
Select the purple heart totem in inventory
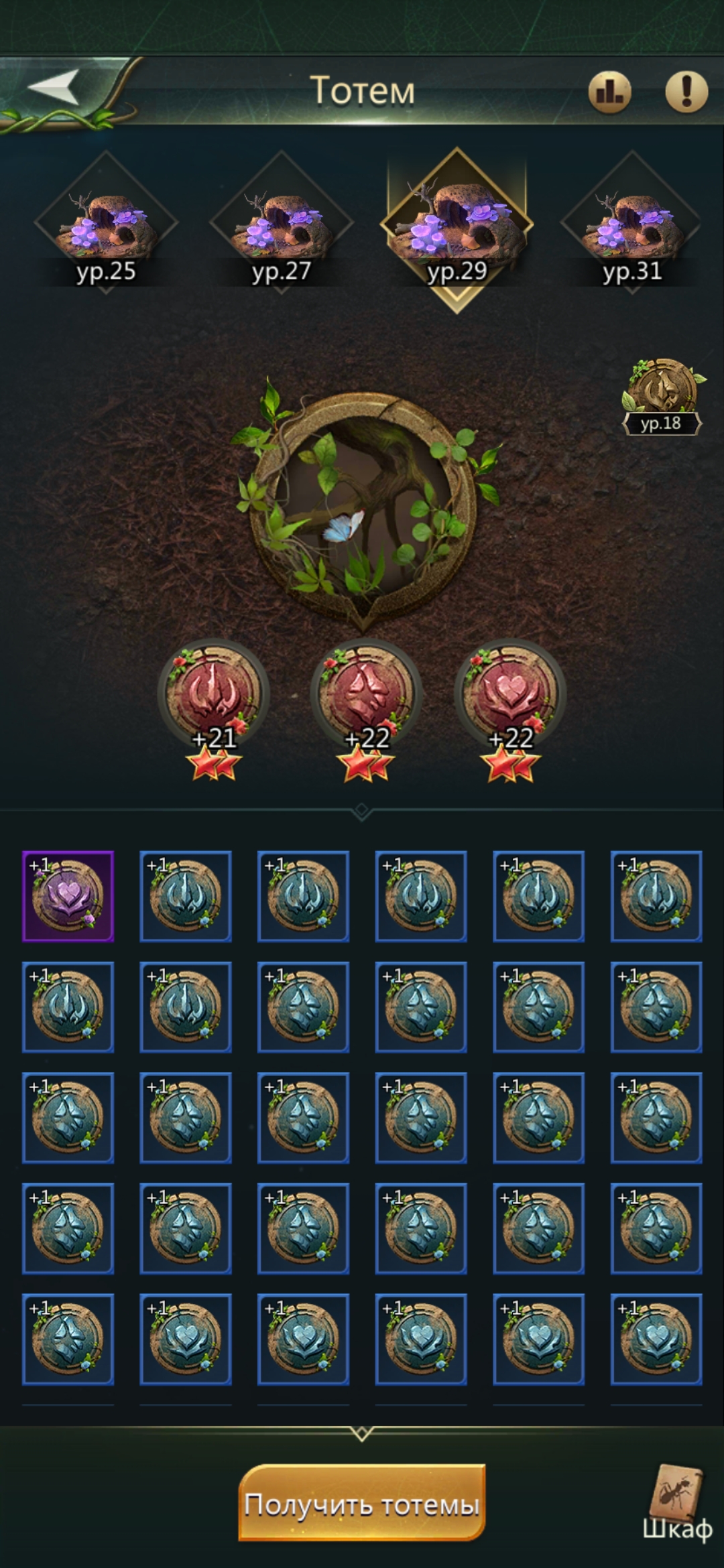68,897
